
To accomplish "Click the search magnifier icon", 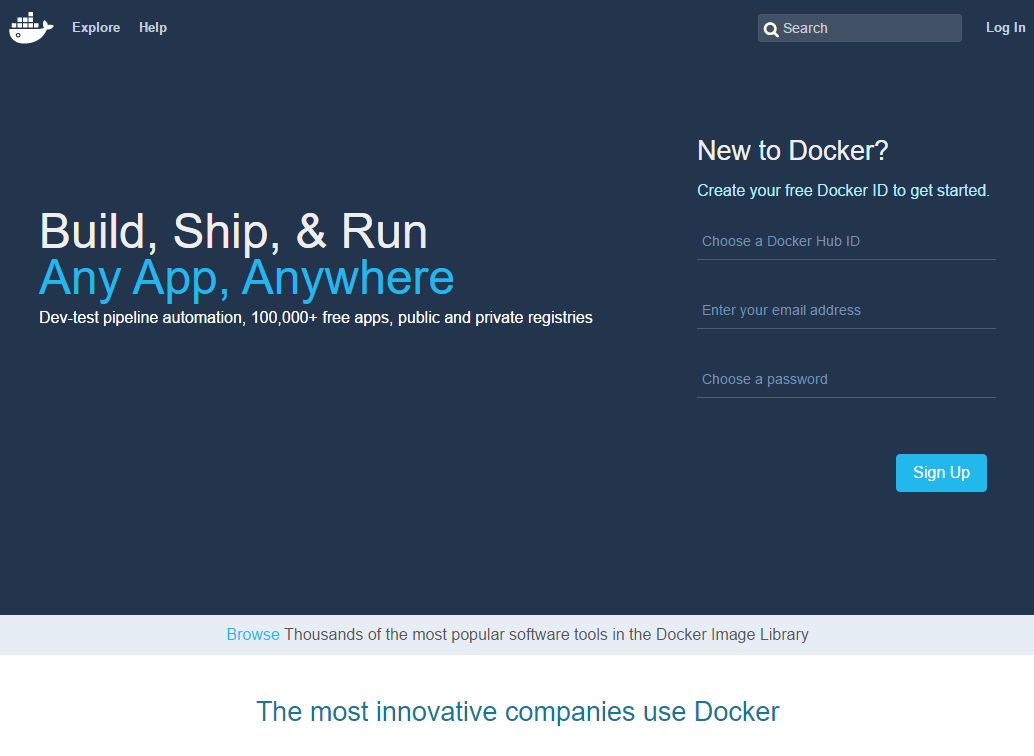I will tap(770, 29).
